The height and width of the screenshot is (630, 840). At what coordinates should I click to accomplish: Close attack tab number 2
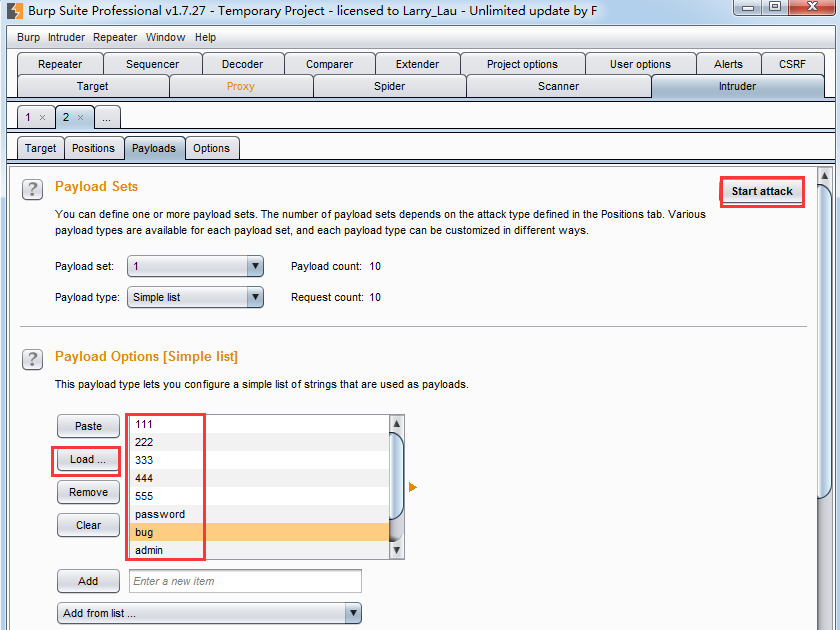(x=81, y=118)
